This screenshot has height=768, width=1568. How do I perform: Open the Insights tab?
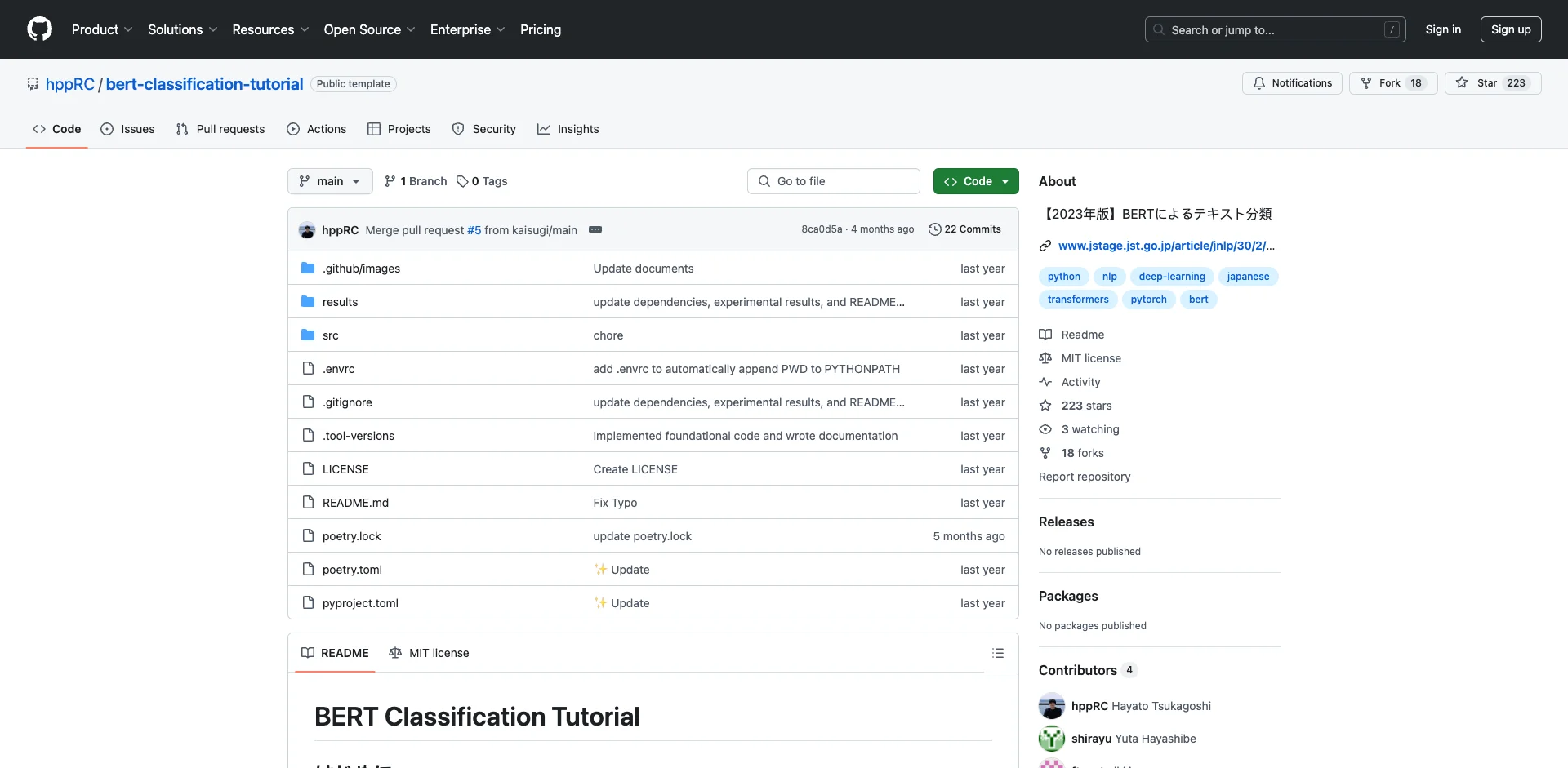568,129
